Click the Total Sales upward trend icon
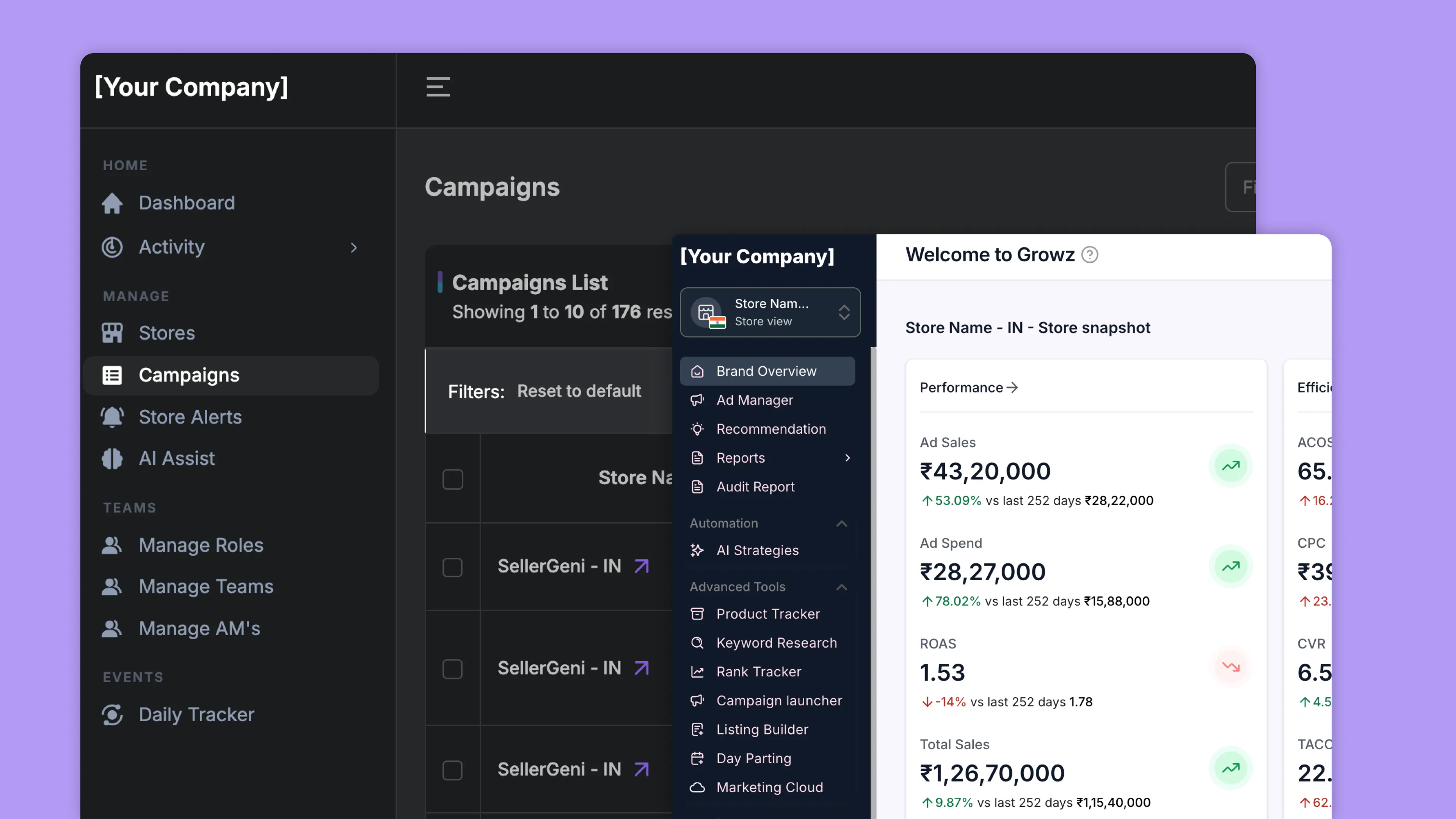 pos(1230,768)
